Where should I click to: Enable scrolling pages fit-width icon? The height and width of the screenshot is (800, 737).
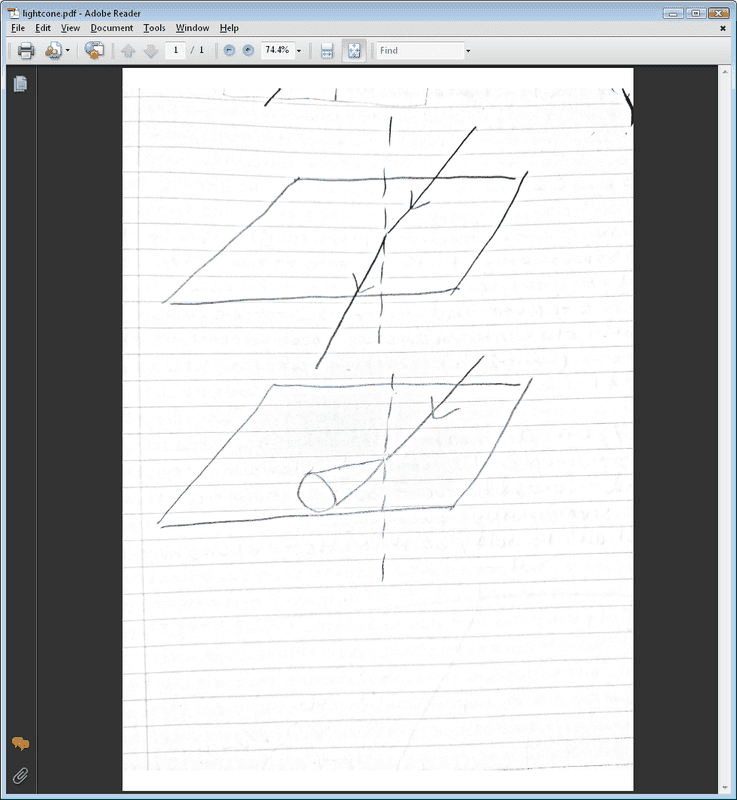coord(327,51)
